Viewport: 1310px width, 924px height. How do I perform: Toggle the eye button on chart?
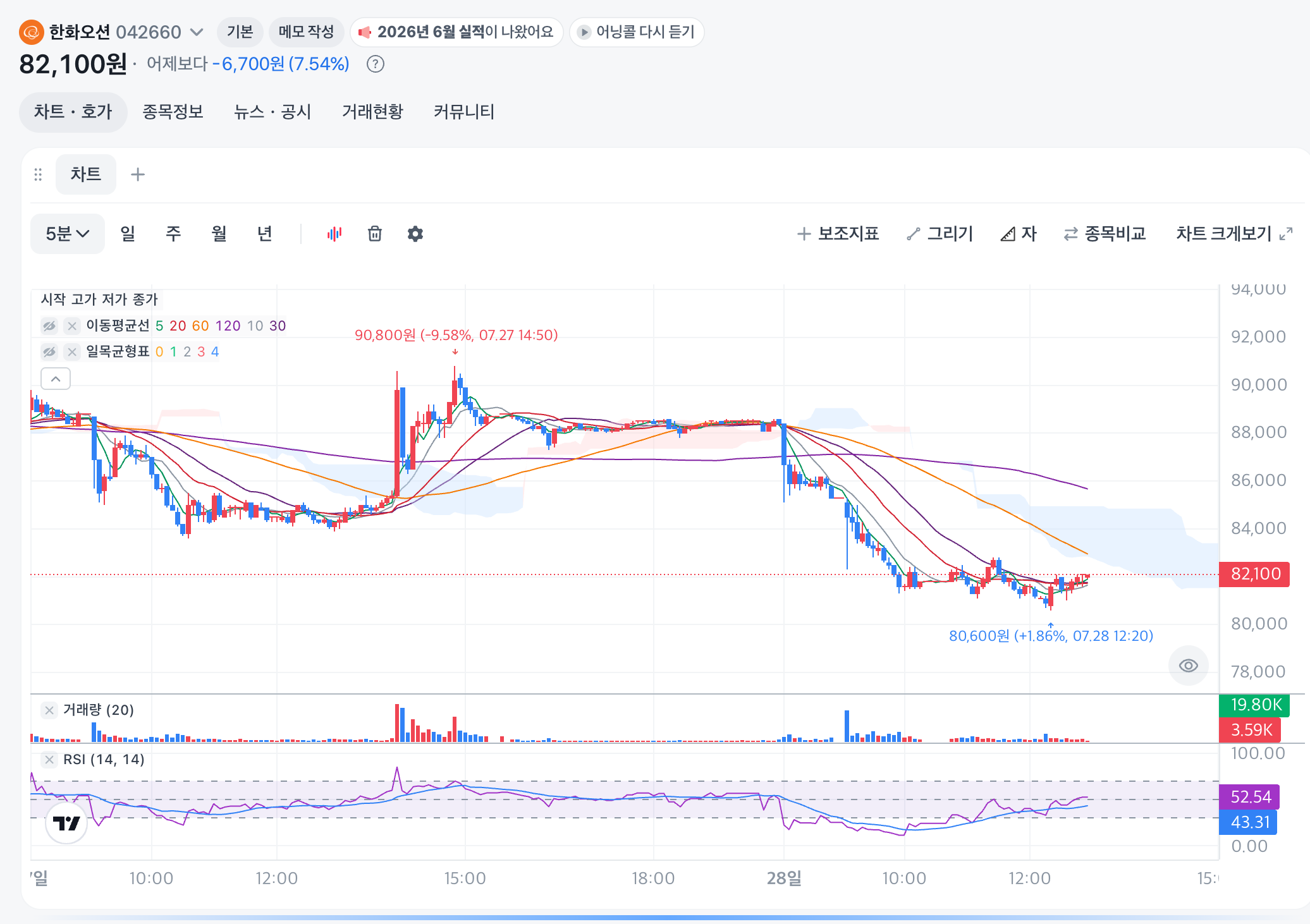point(1189,666)
